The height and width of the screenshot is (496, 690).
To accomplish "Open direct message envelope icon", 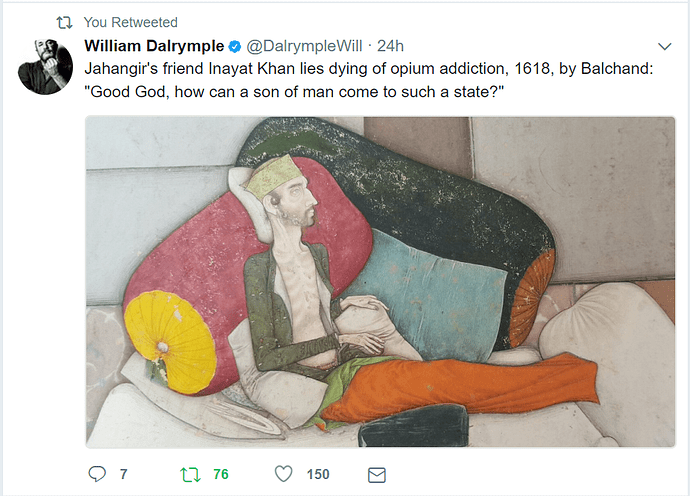I will point(377,475).
